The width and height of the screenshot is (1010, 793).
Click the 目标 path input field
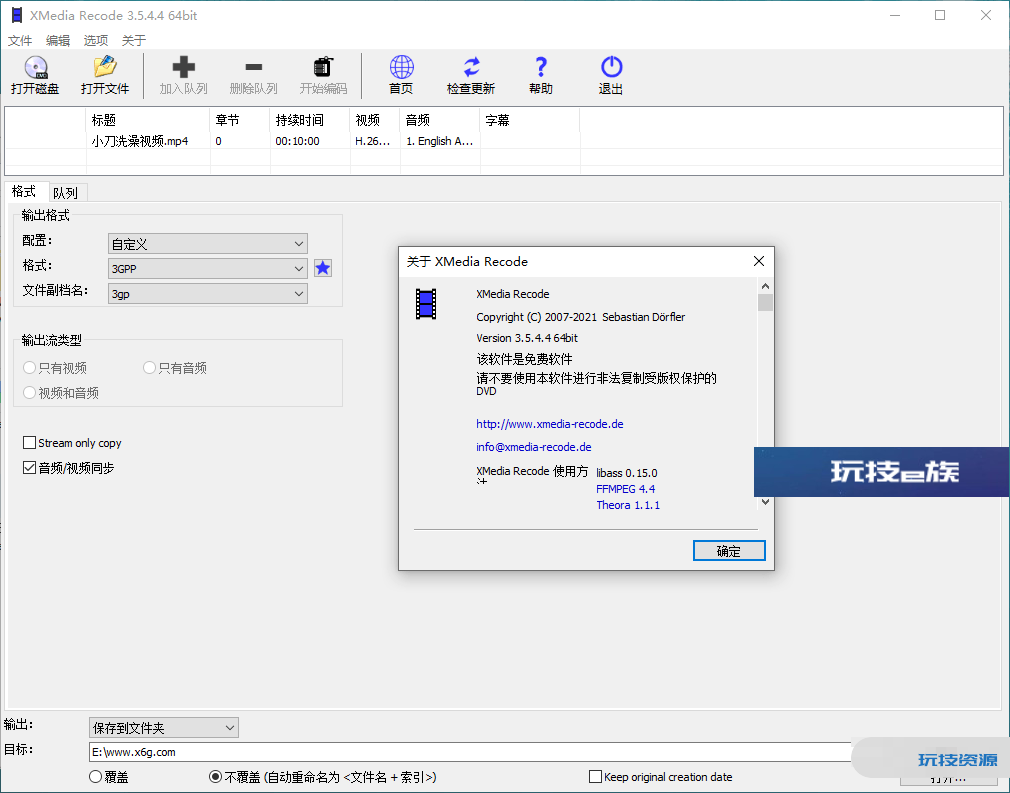[470, 752]
